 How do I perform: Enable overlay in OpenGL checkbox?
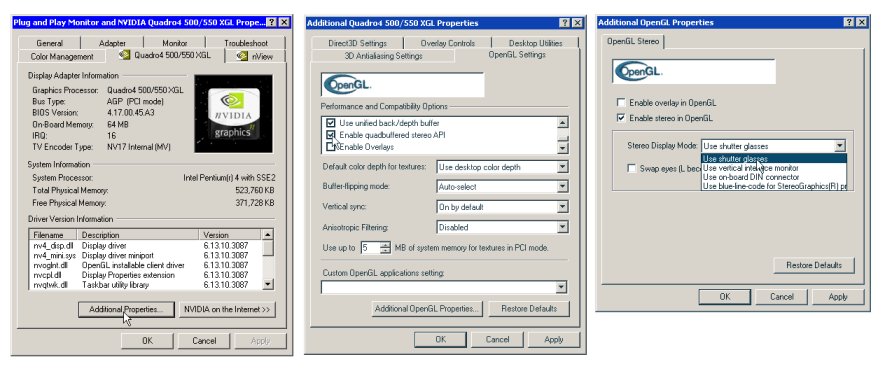click(x=621, y=103)
